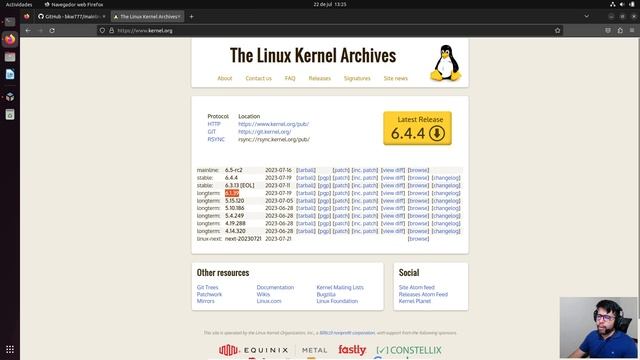This screenshot has height=360, width=640.
Task: Select The Linux Kernel Archives tab
Action: [147, 17]
